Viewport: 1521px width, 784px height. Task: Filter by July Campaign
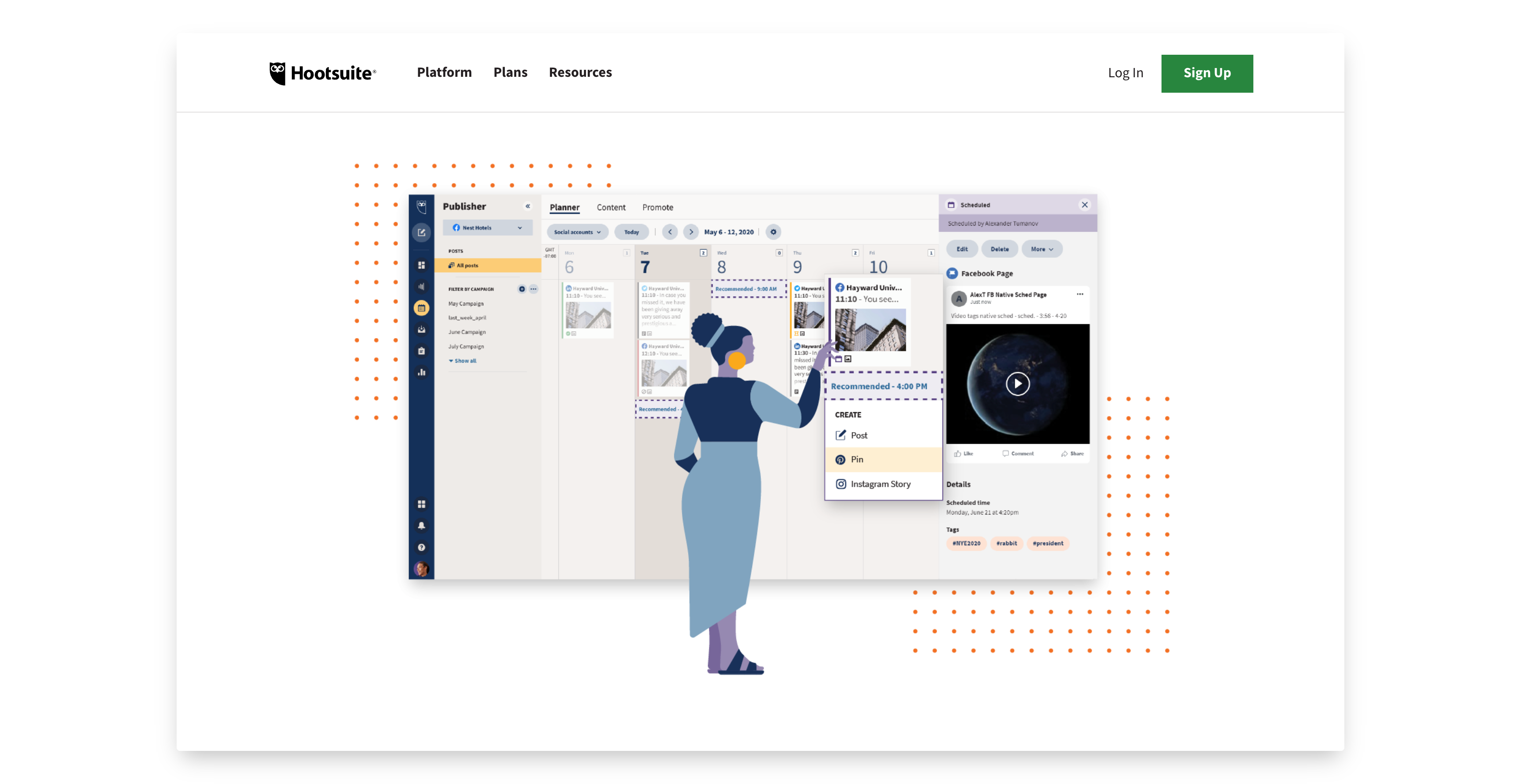[466, 347]
